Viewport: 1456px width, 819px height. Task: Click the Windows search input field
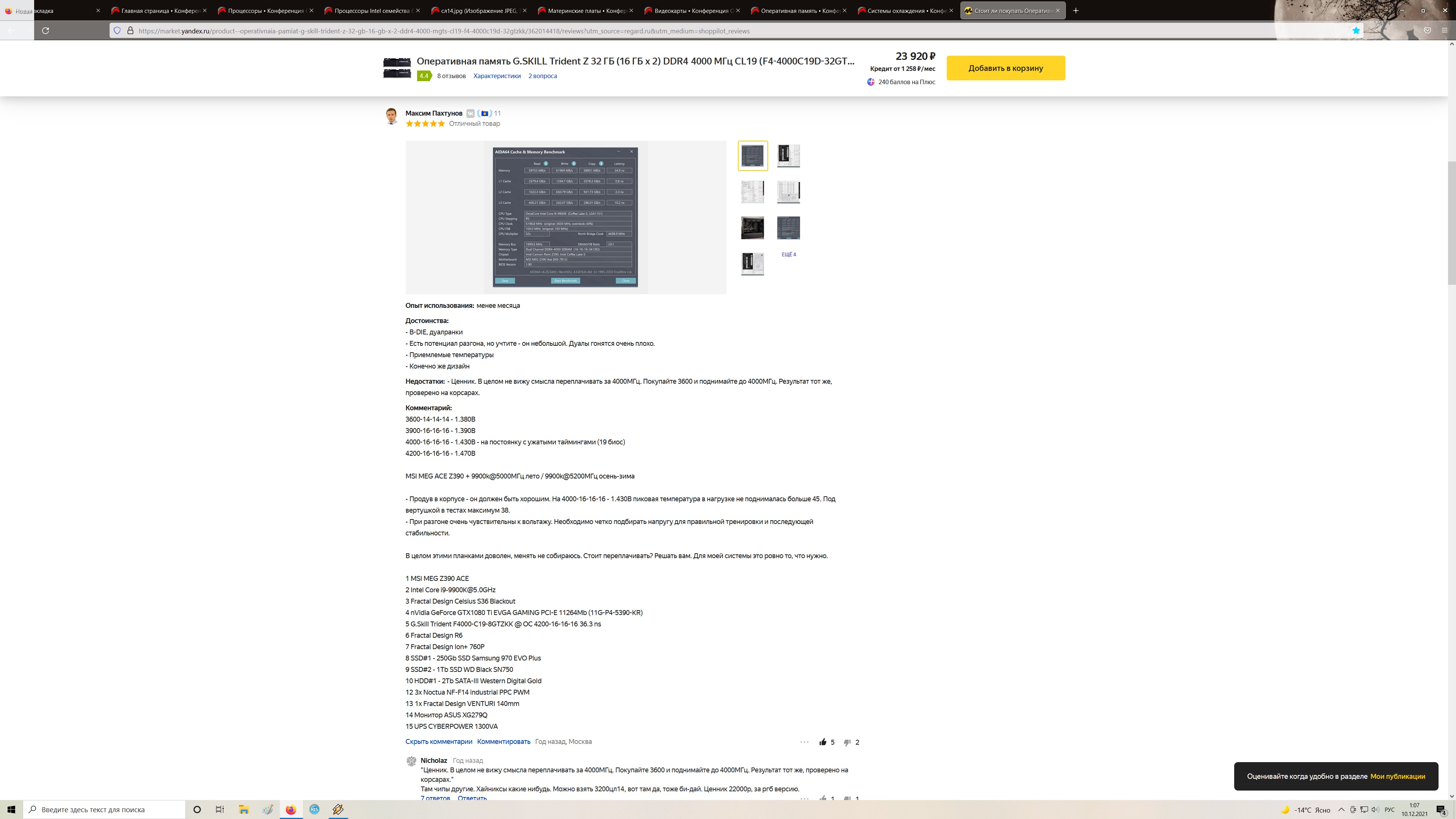pyautogui.click(x=107, y=810)
